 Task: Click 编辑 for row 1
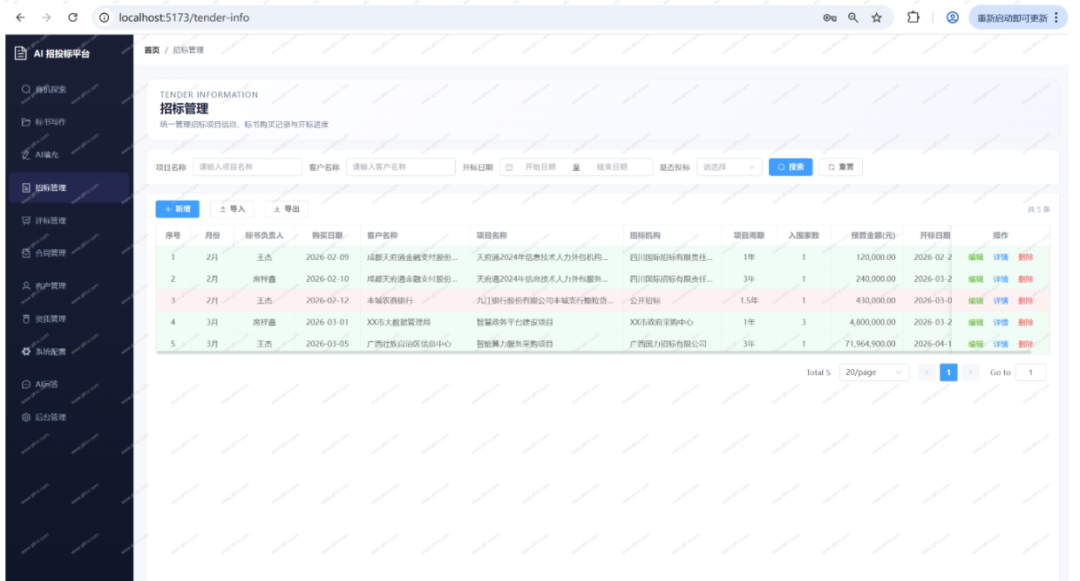coord(975,257)
